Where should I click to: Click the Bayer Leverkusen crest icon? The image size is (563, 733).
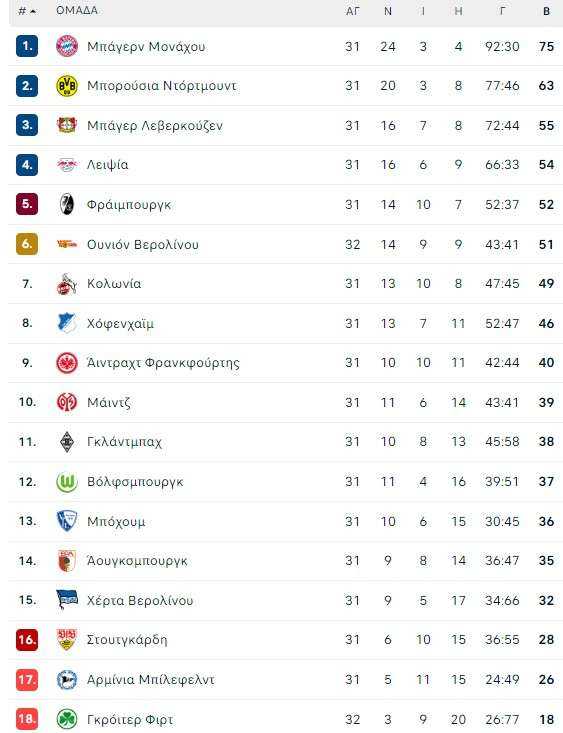(67, 125)
